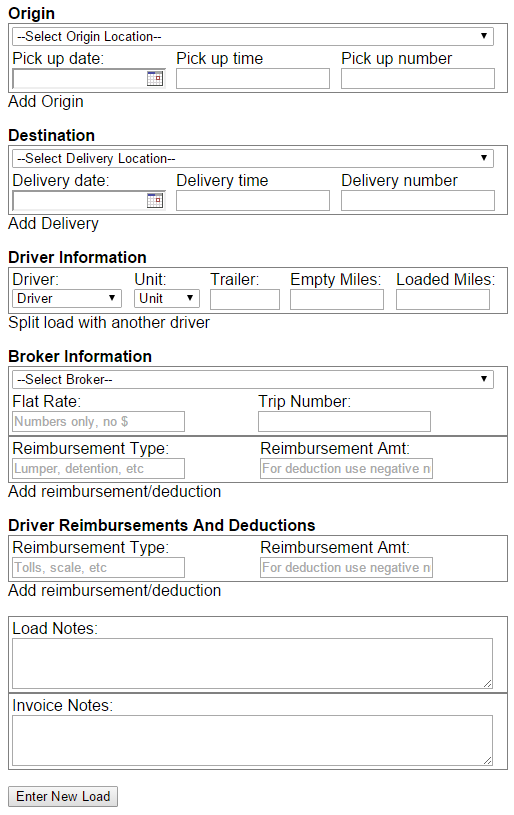The height and width of the screenshot is (815, 514).
Task: Open the Driver dropdown
Action: 67,298
